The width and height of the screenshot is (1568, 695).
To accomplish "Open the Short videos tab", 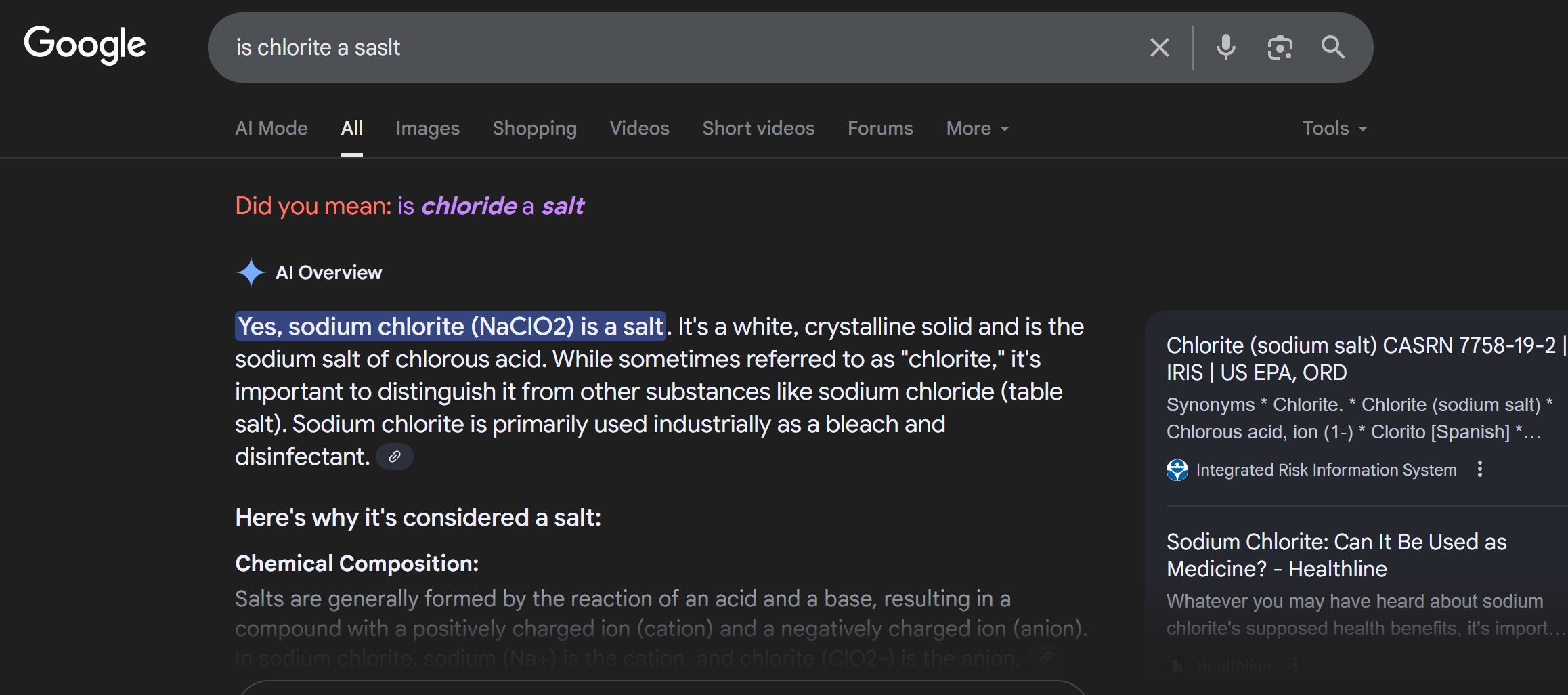I will 758,128.
